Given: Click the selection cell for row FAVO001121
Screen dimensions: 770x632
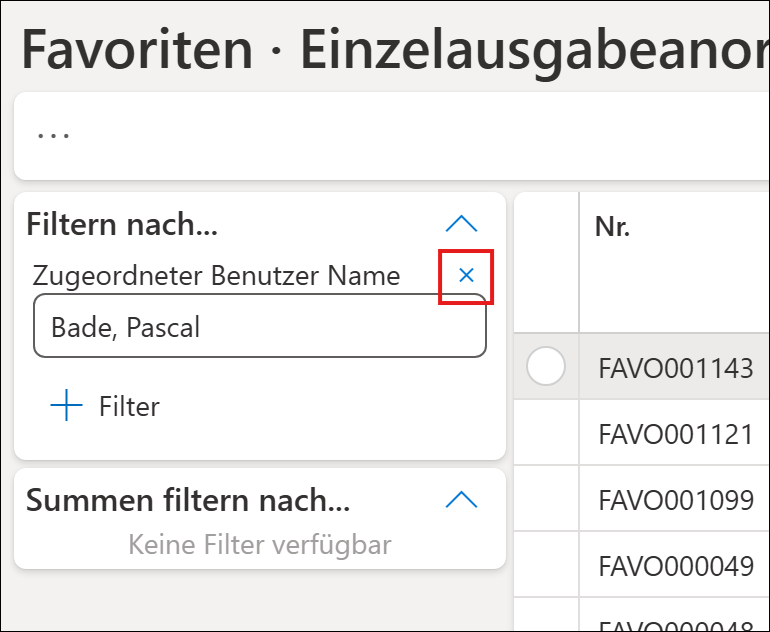Looking at the screenshot, I should click(546, 433).
